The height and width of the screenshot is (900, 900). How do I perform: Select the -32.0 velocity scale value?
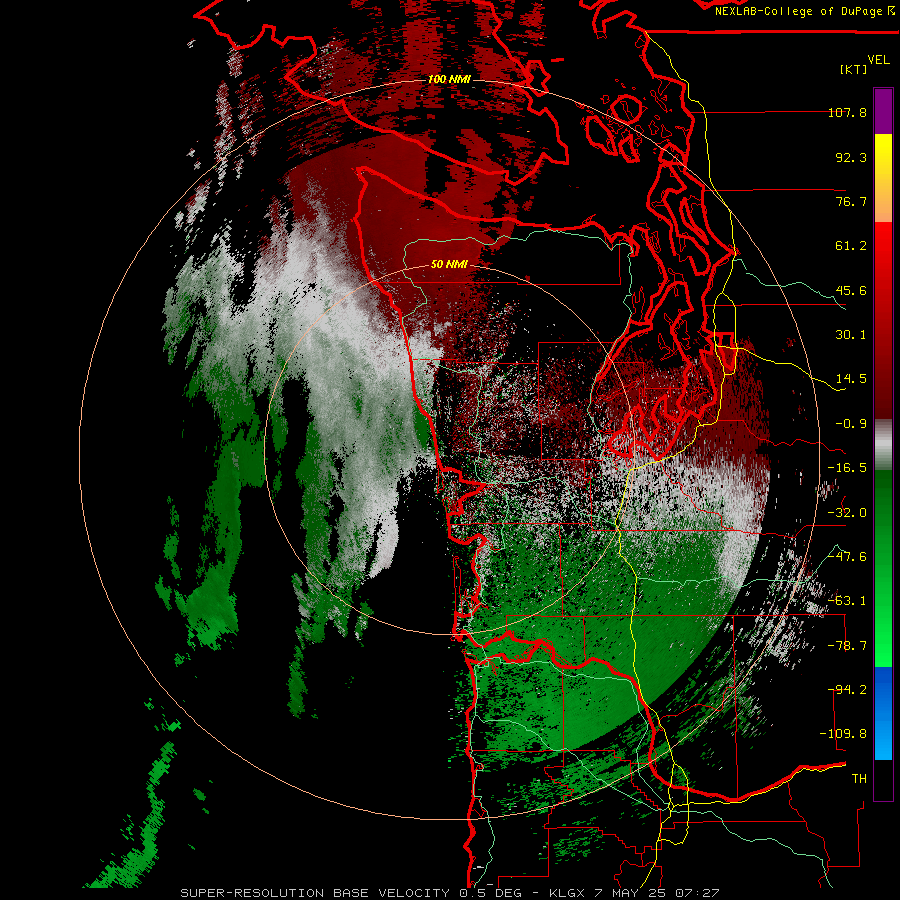click(x=847, y=513)
